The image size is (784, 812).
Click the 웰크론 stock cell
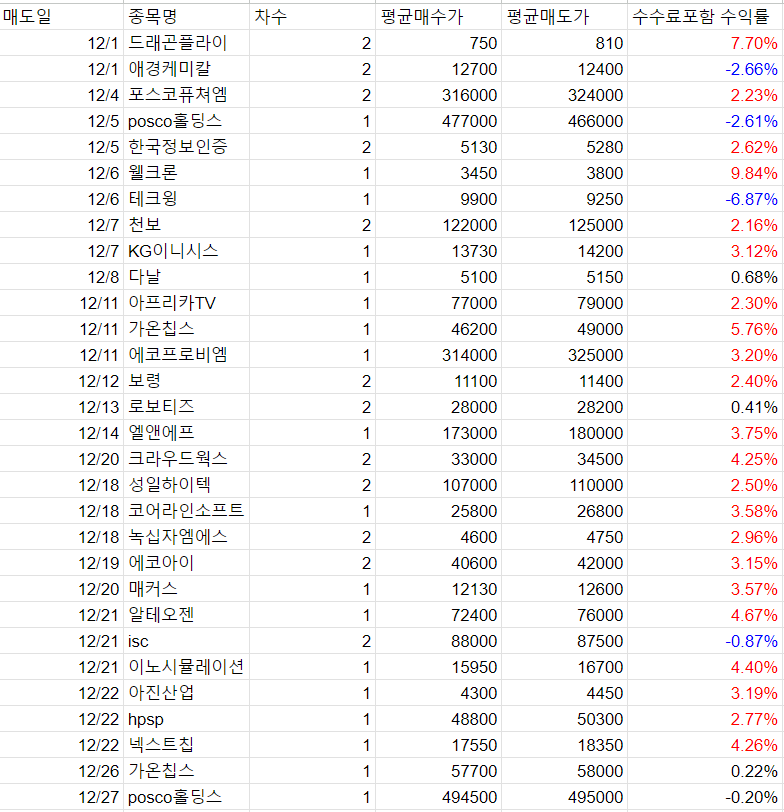coord(186,173)
